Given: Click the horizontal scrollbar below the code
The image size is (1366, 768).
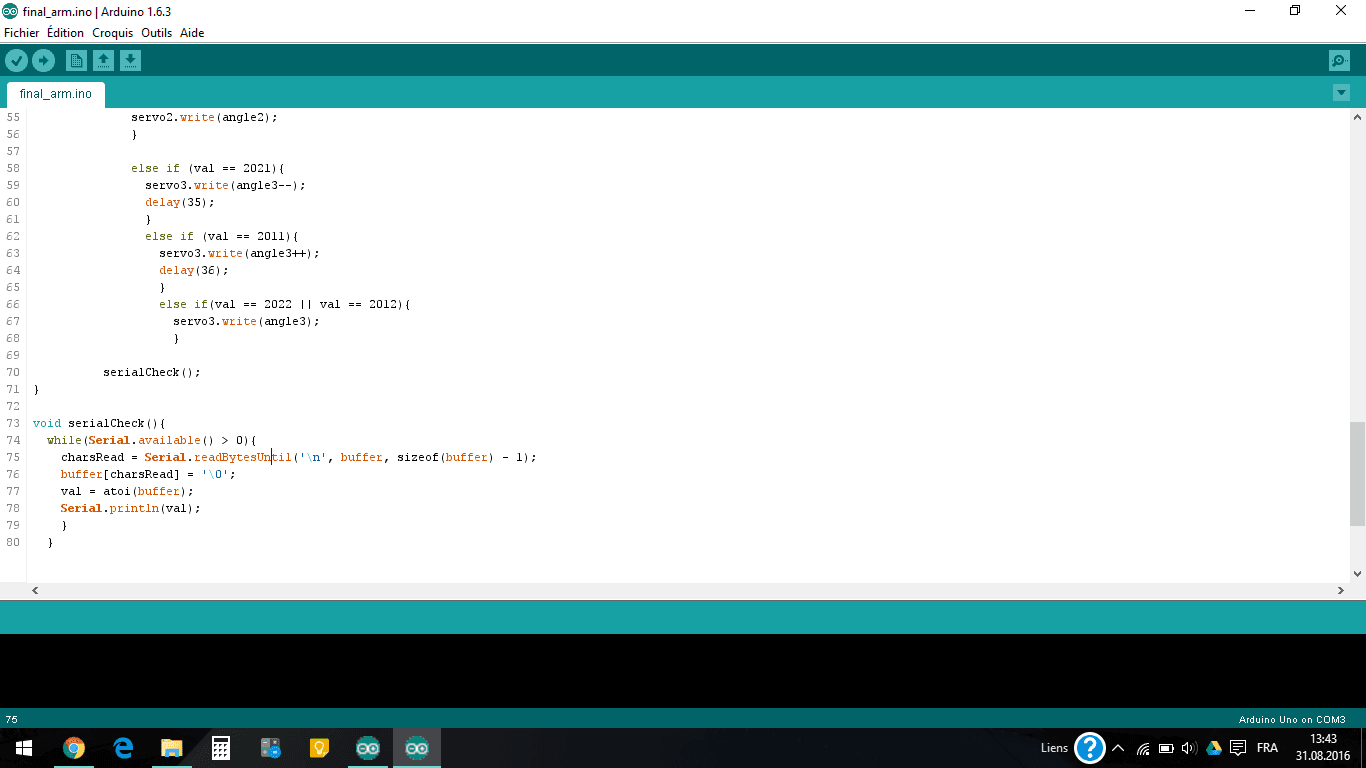Looking at the screenshot, I should click(683, 590).
